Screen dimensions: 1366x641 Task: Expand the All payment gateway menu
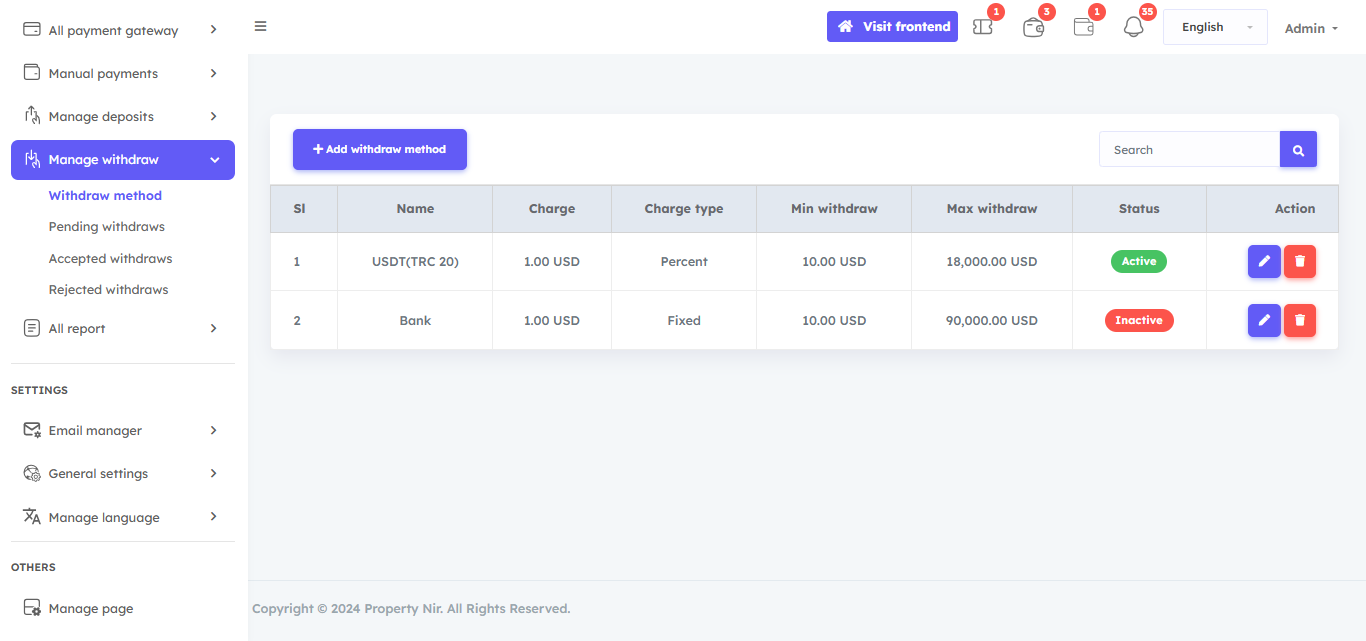[x=122, y=30]
